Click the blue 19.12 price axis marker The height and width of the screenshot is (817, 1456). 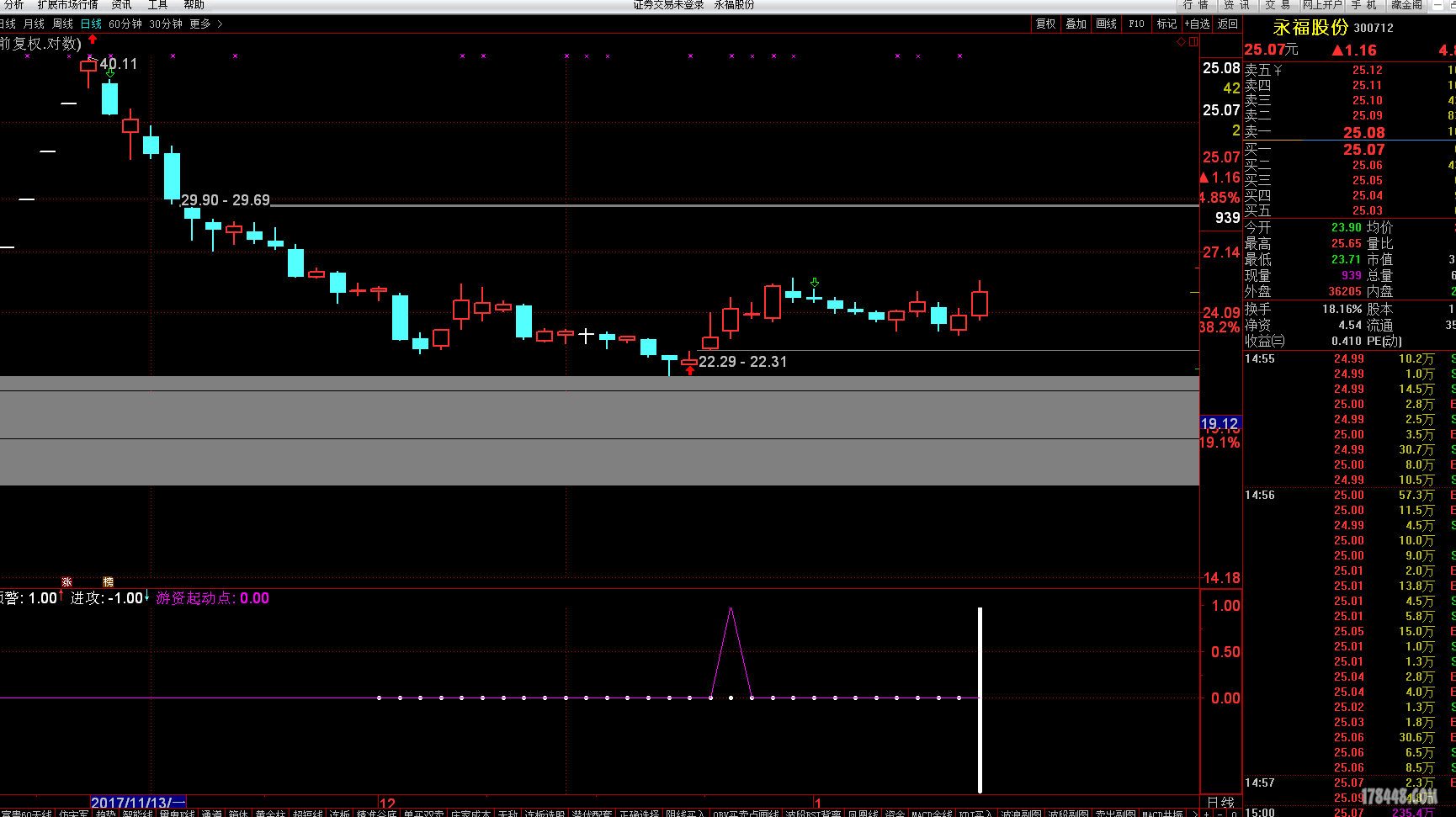(x=1220, y=424)
